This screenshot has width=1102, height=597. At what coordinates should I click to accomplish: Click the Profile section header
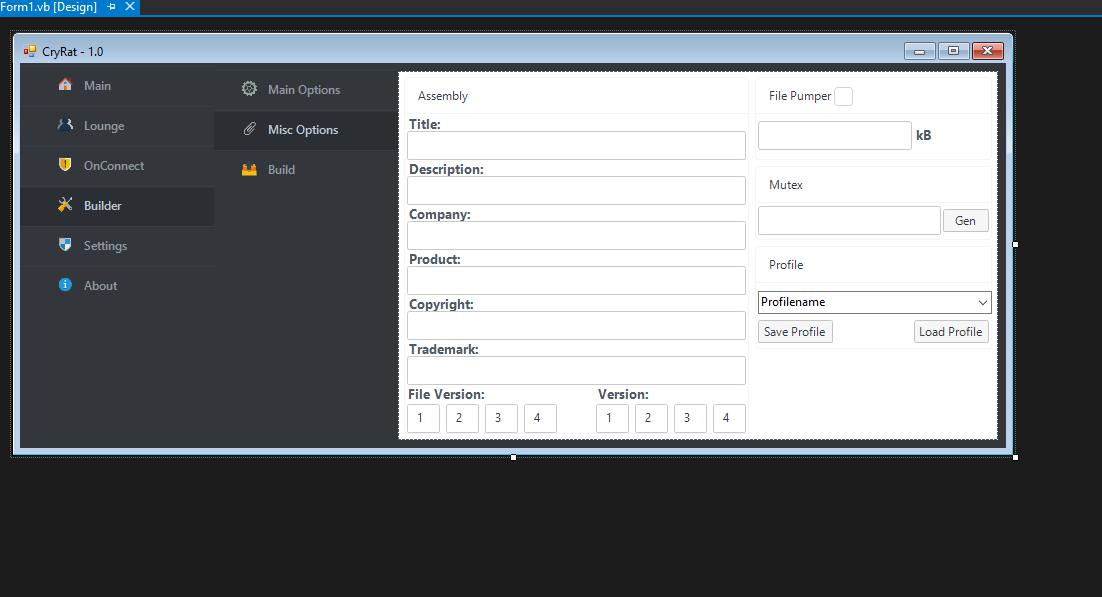(x=786, y=265)
